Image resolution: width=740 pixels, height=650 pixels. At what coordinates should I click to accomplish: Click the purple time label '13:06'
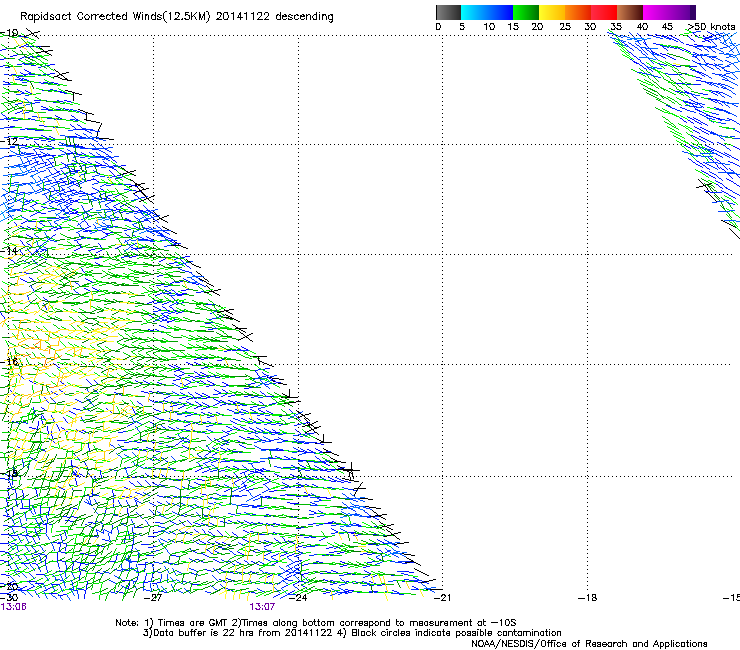tap(13, 607)
